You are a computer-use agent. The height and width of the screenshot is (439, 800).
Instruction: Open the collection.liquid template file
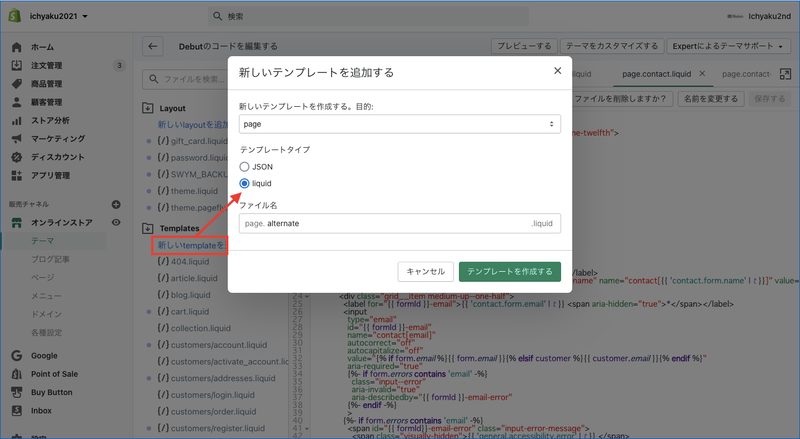pos(194,328)
